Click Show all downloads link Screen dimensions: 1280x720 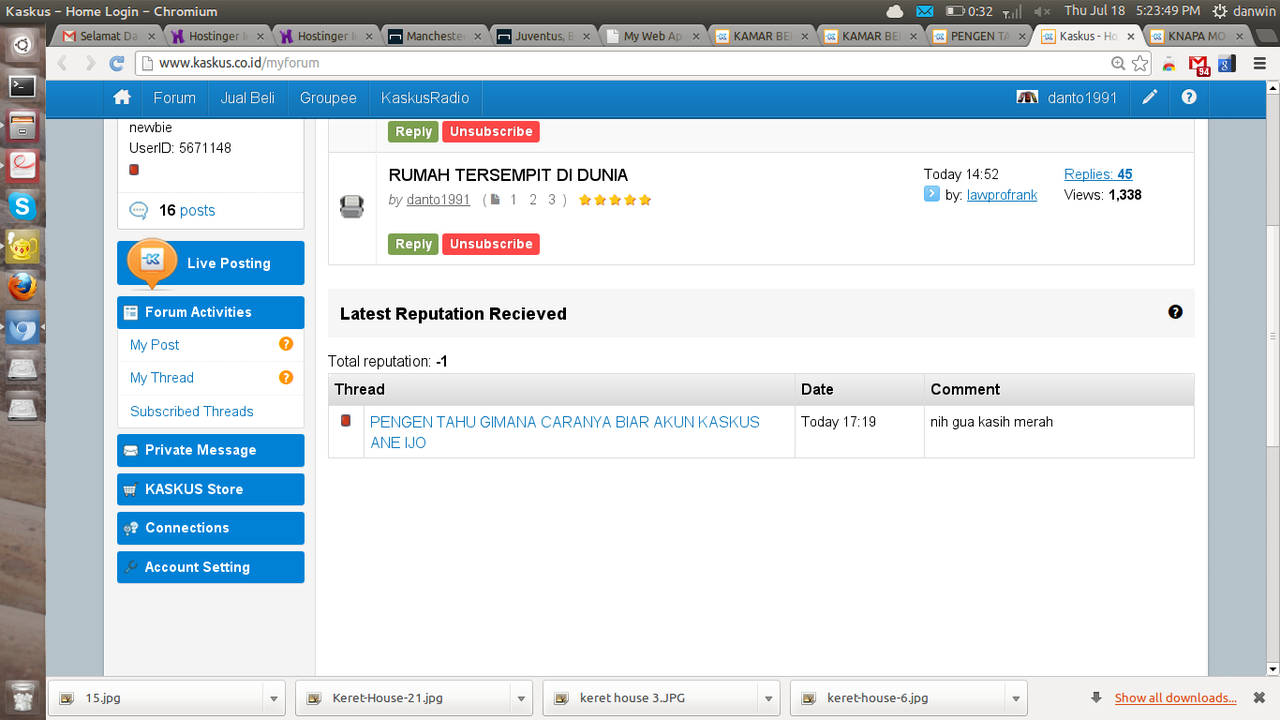1176,698
